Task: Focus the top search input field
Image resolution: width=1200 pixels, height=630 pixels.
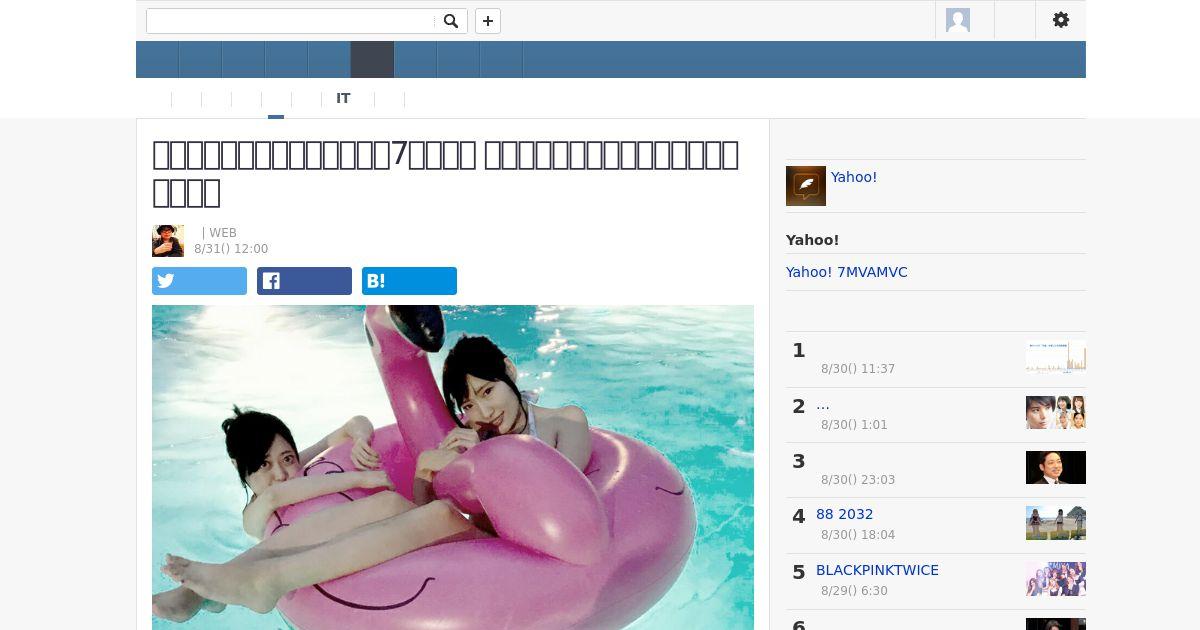Action: 292,21
